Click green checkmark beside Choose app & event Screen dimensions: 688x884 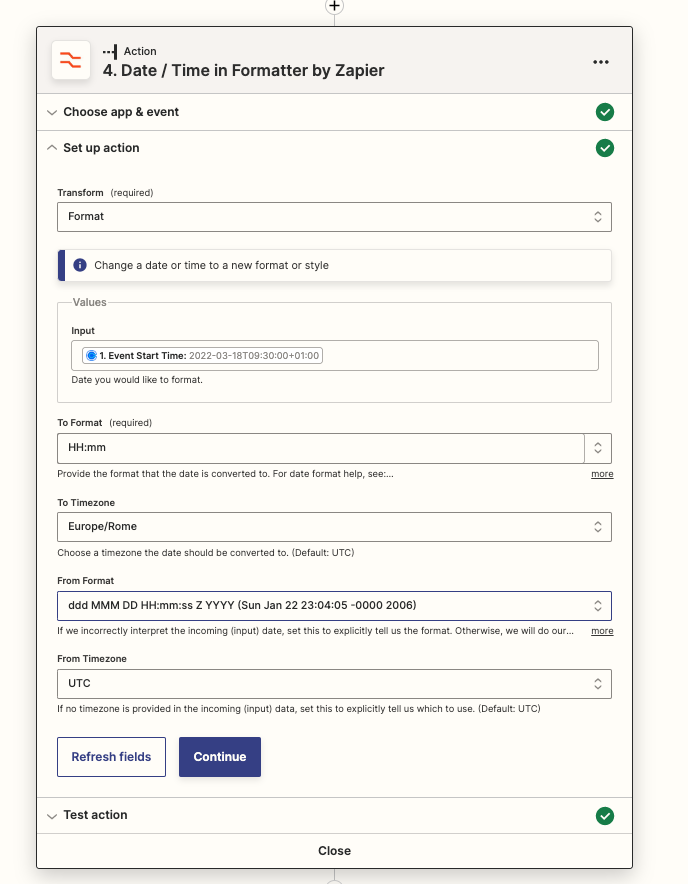(x=604, y=112)
